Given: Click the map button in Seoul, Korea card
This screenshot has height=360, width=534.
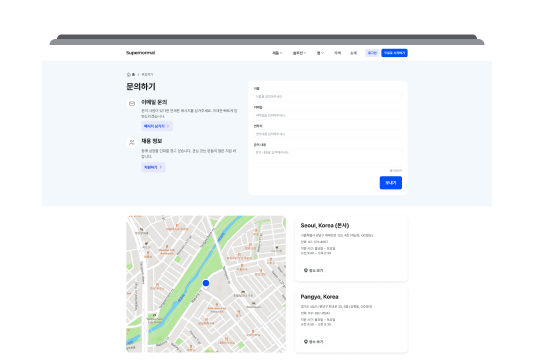Looking at the screenshot, I should pyautogui.click(x=313, y=270).
